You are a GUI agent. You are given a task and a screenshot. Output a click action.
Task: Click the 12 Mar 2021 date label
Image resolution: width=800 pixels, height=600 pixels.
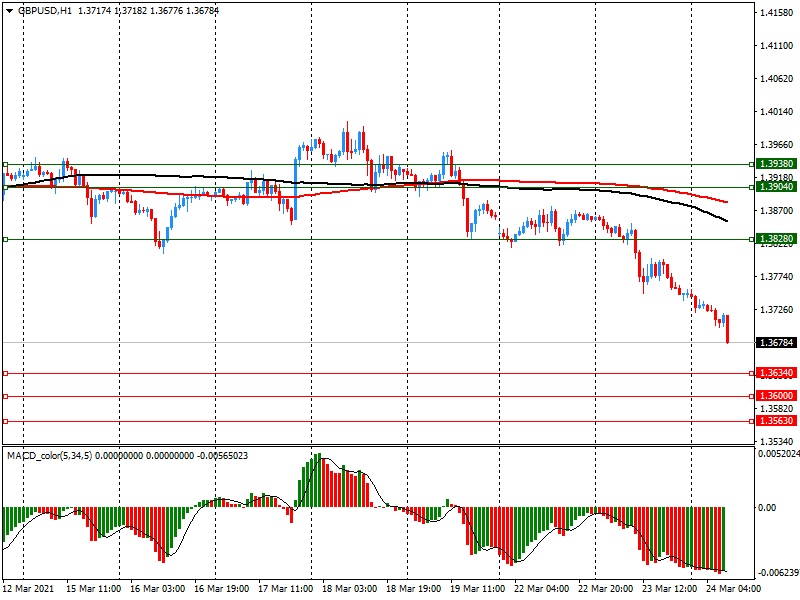[x=27, y=590]
